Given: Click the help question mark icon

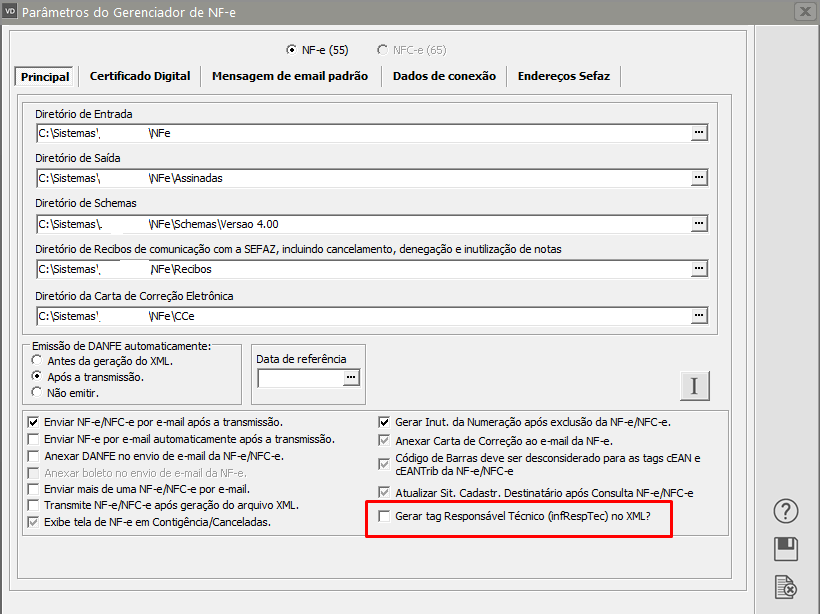Looking at the screenshot, I should pyautogui.click(x=786, y=512).
